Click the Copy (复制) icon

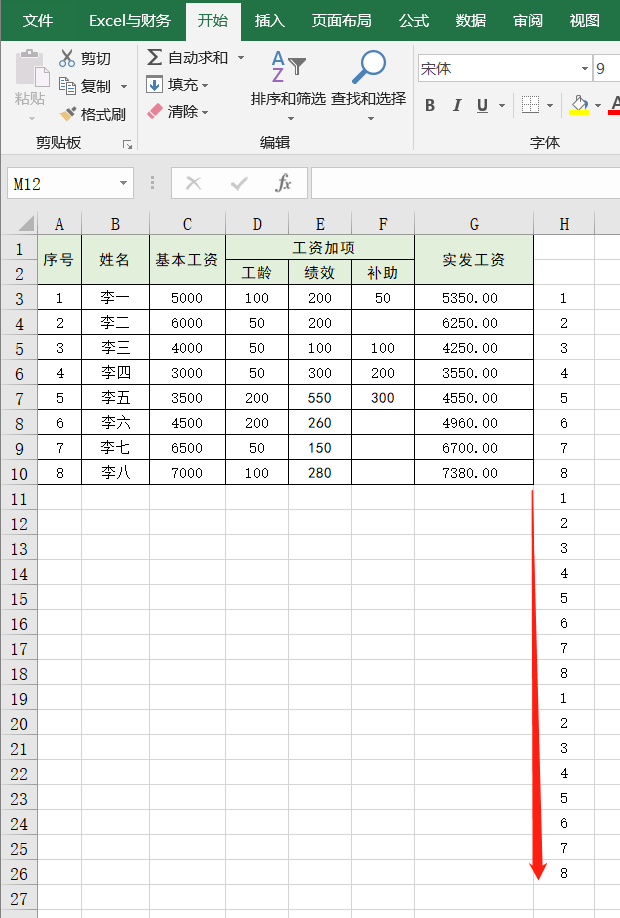click(x=67, y=86)
